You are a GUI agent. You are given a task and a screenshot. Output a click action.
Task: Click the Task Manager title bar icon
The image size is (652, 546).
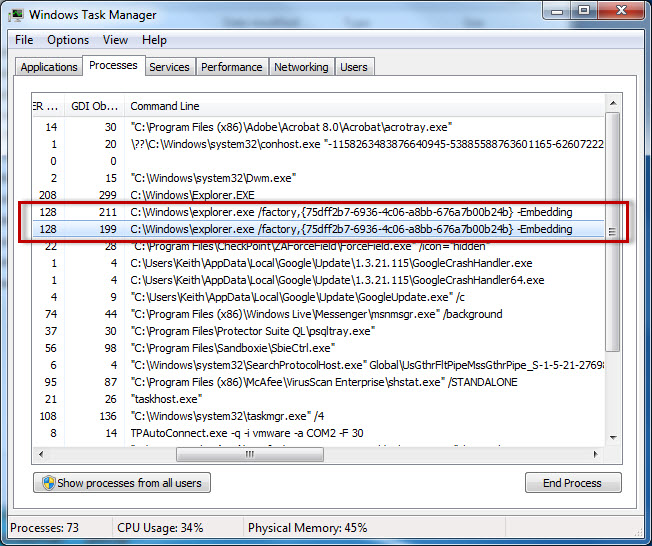click(x=16, y=14)
